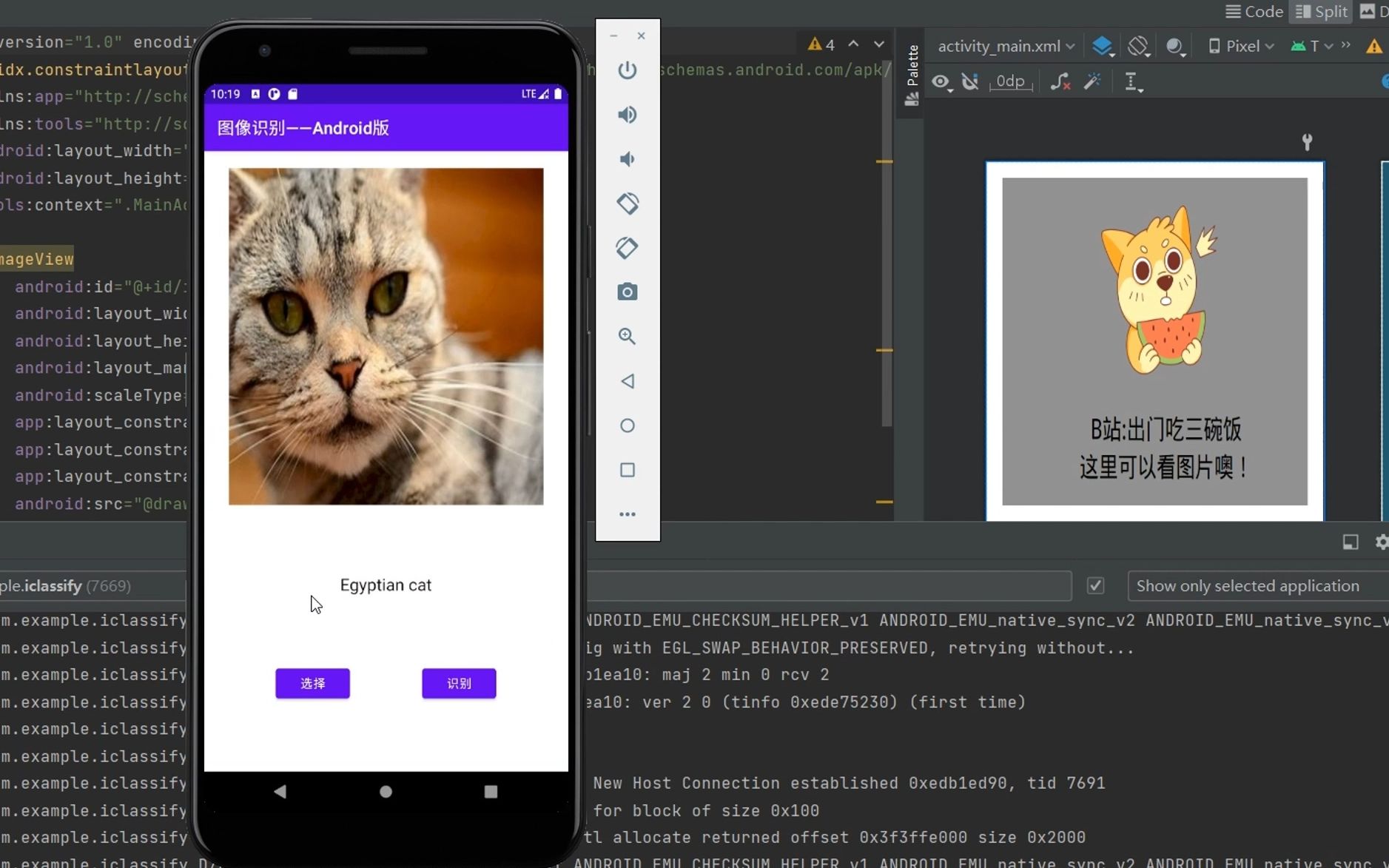The height and width of the screenshot is (868, 1389).
Task: Click the New Host Connection established log line
Action: click(x=849, y=783)
